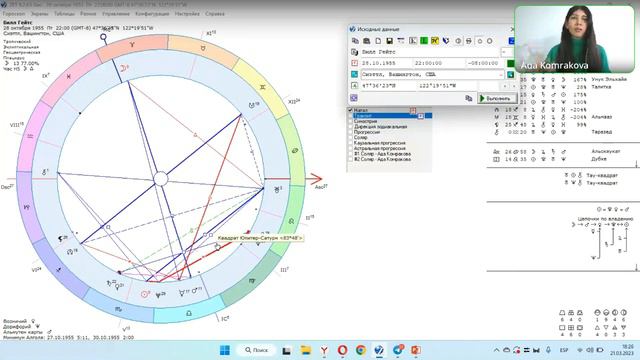
Task: Click the floppy disk save icon
Action: pyautogui.click(x=389, y=41)
